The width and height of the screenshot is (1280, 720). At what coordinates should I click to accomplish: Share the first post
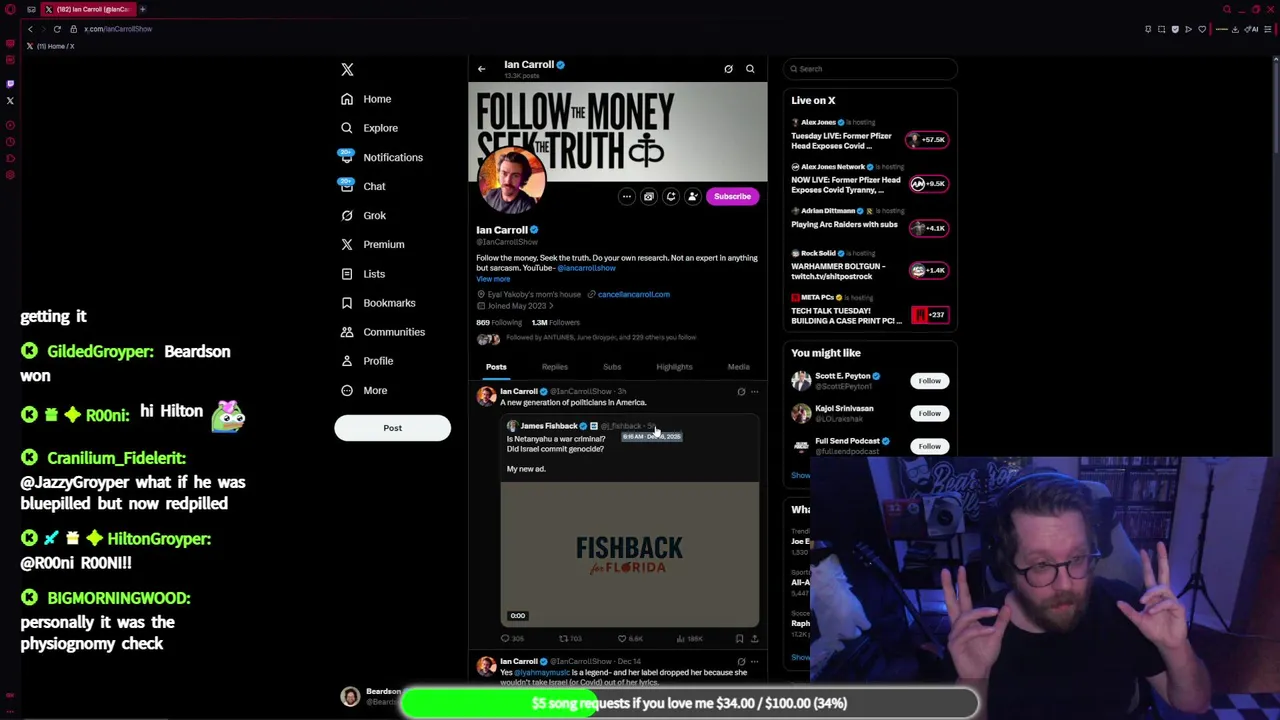[754, 638]
